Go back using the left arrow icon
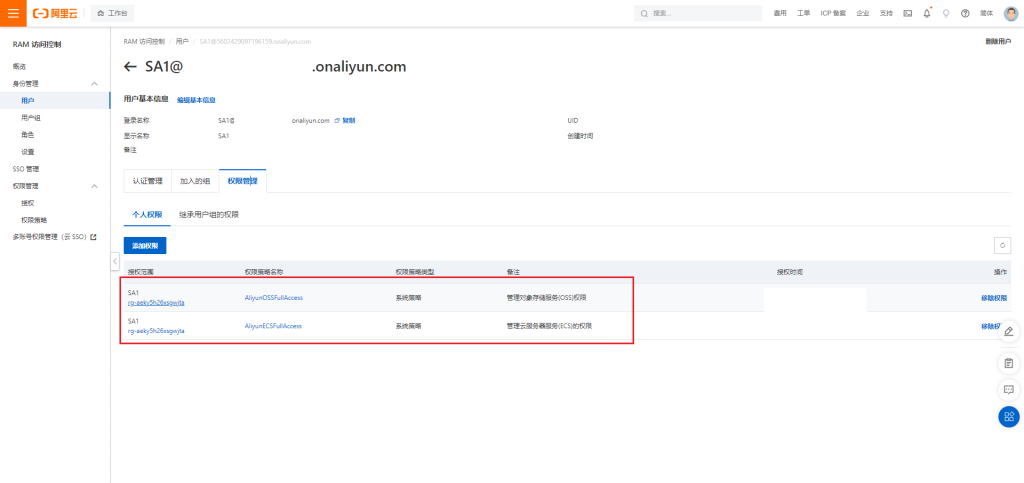Viewport: 1024px width, 483px height. click(x=130, y=67)
